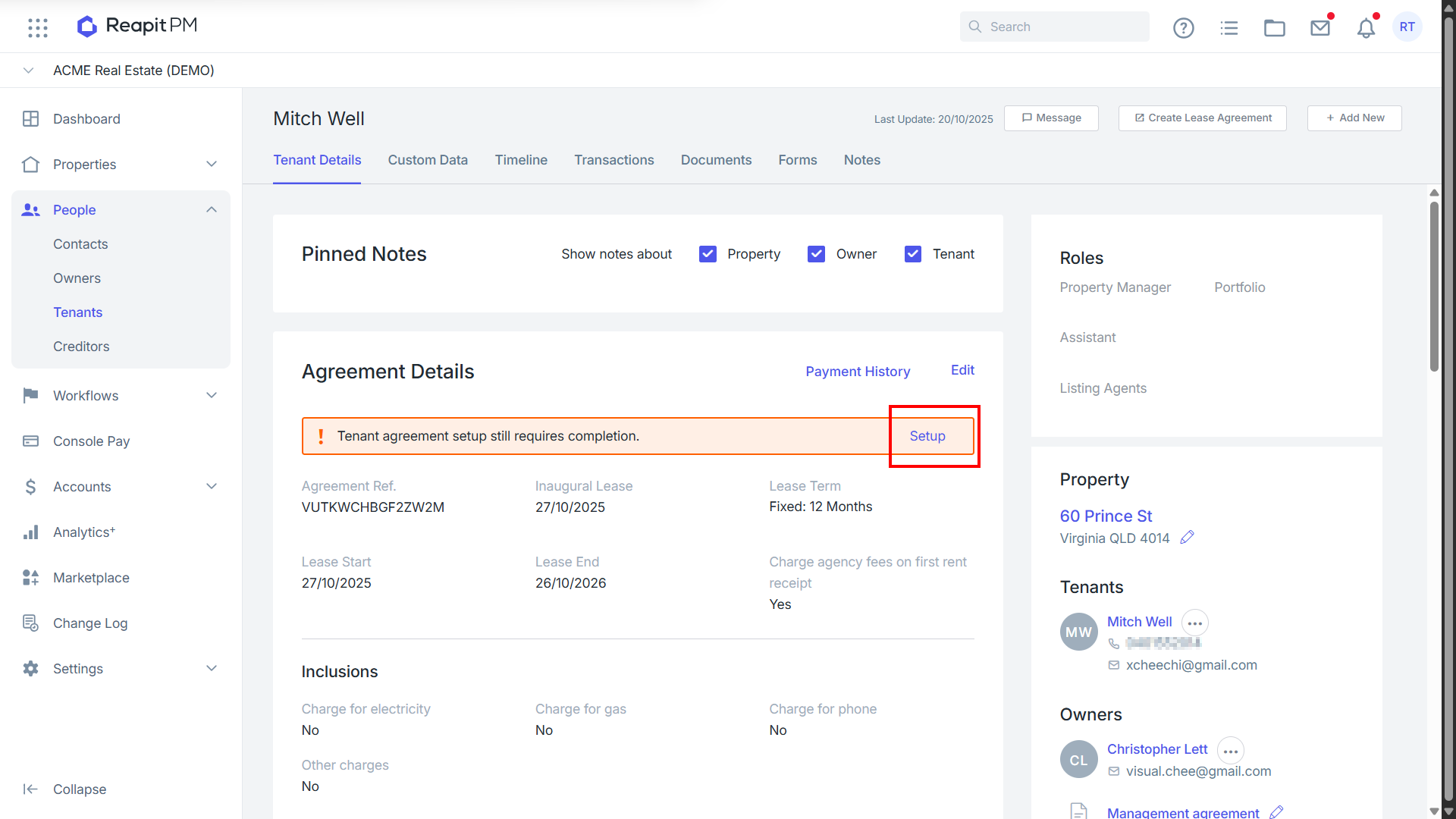Switch to the Timeline tab
This screenshot has height=819, width=1456.
point(521,160)
